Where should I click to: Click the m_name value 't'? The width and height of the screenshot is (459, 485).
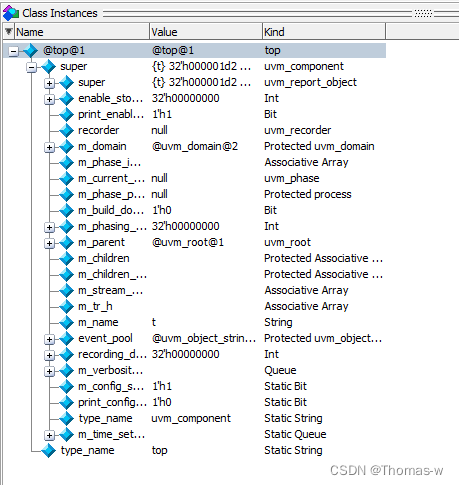[154, 322]
